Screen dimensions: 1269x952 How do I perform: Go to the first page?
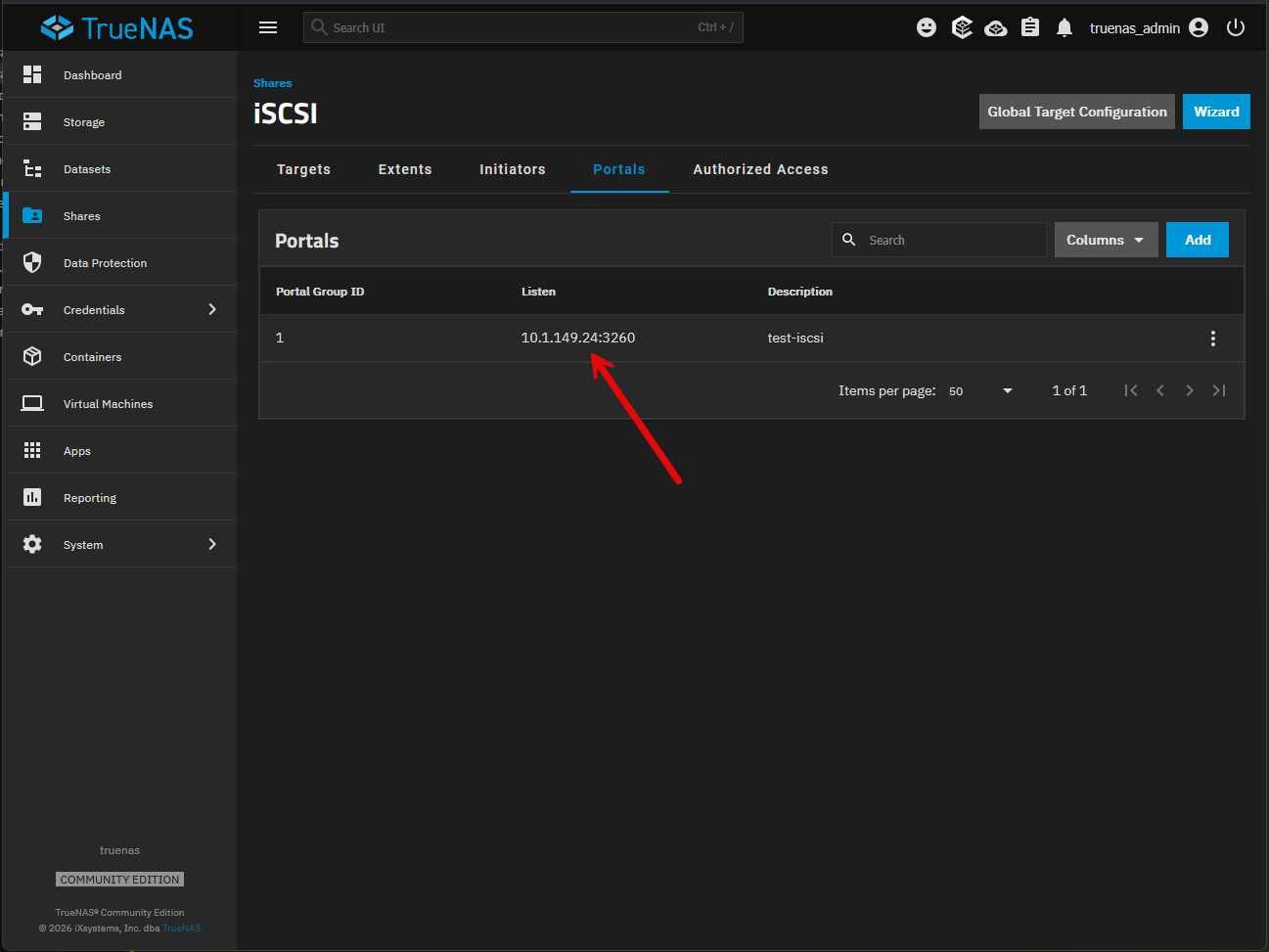pyautogui.click(x=1131, y=390)
